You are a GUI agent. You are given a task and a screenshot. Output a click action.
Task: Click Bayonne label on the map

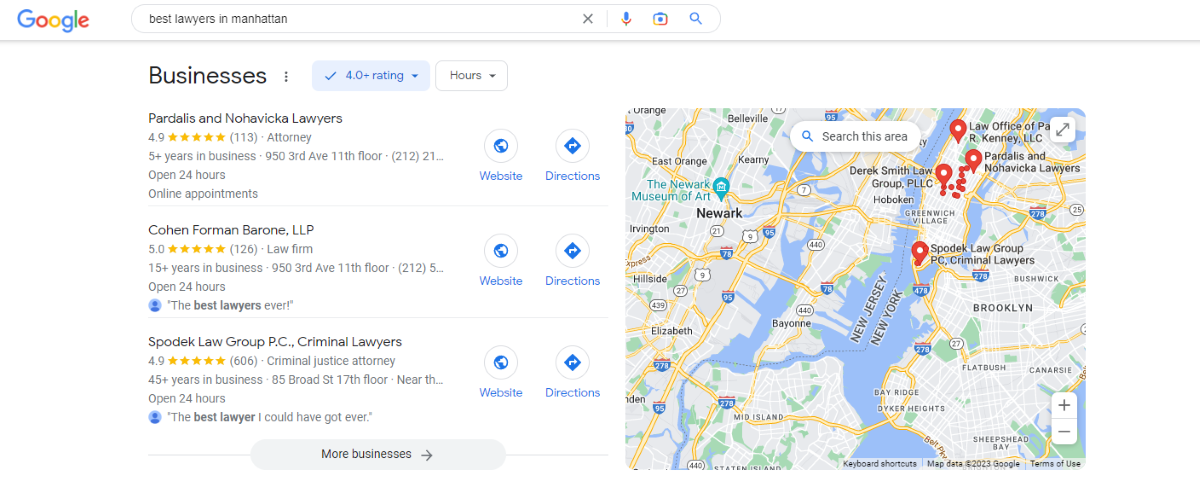(792, 324)
